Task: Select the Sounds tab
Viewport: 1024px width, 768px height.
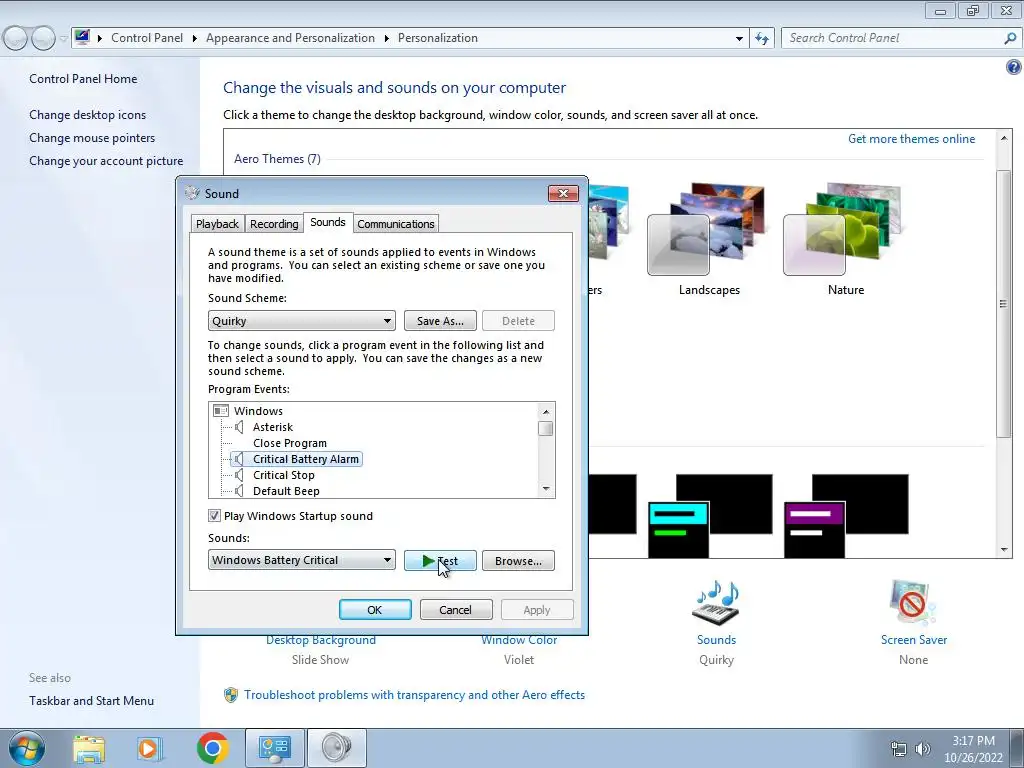Action: [328, 222]
